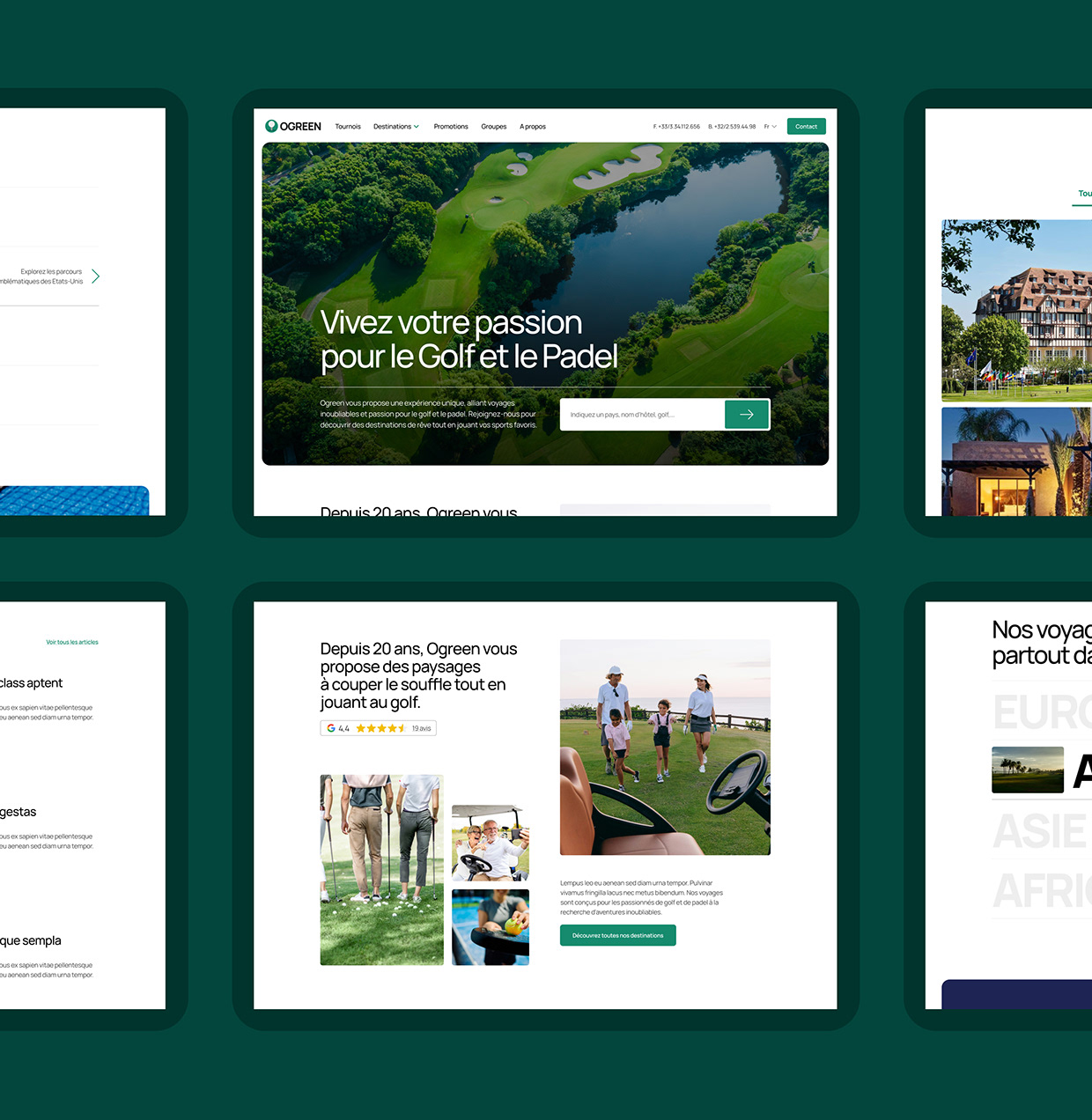Click the "Indiquez un pays, nom d'hôtel, golf..." search field
This screenshot has height=1120, width=1092.
(643, 414)
